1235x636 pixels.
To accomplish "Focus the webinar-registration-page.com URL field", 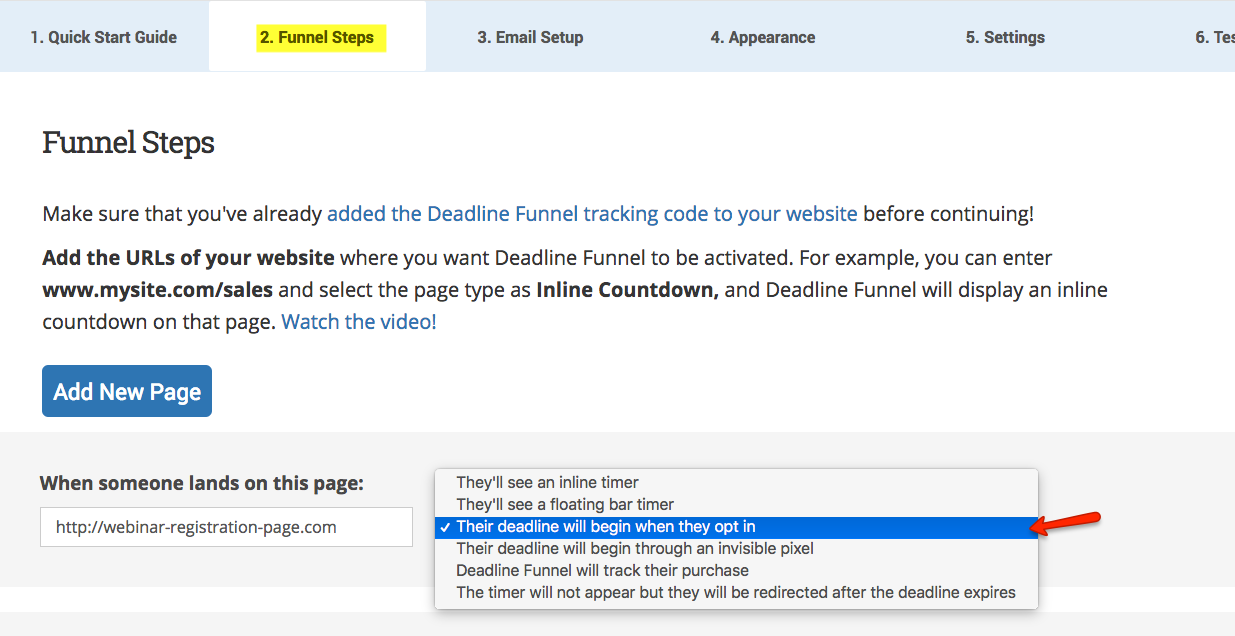I will pyautogui.click(x=226, y=527).
